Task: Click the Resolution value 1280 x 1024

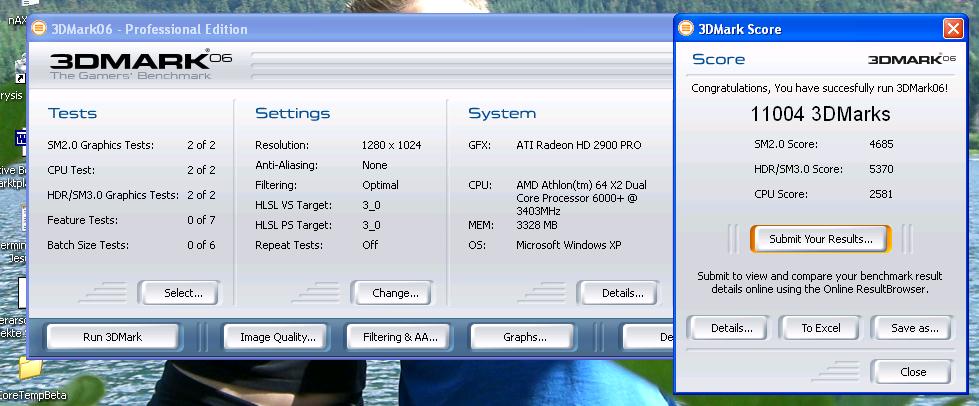Action: point(391,145)
